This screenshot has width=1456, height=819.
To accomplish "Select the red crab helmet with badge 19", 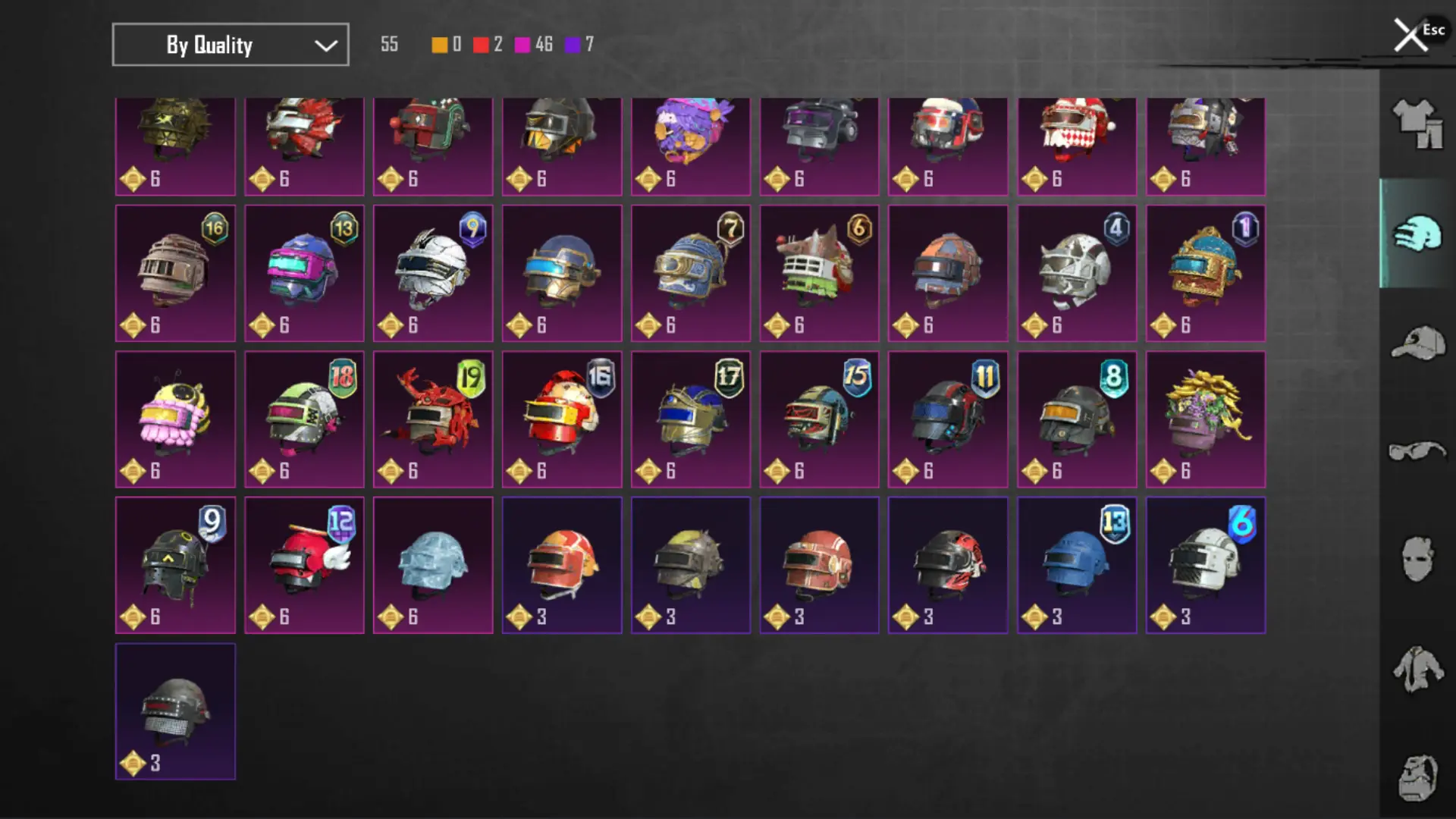I will click(433, 419).
